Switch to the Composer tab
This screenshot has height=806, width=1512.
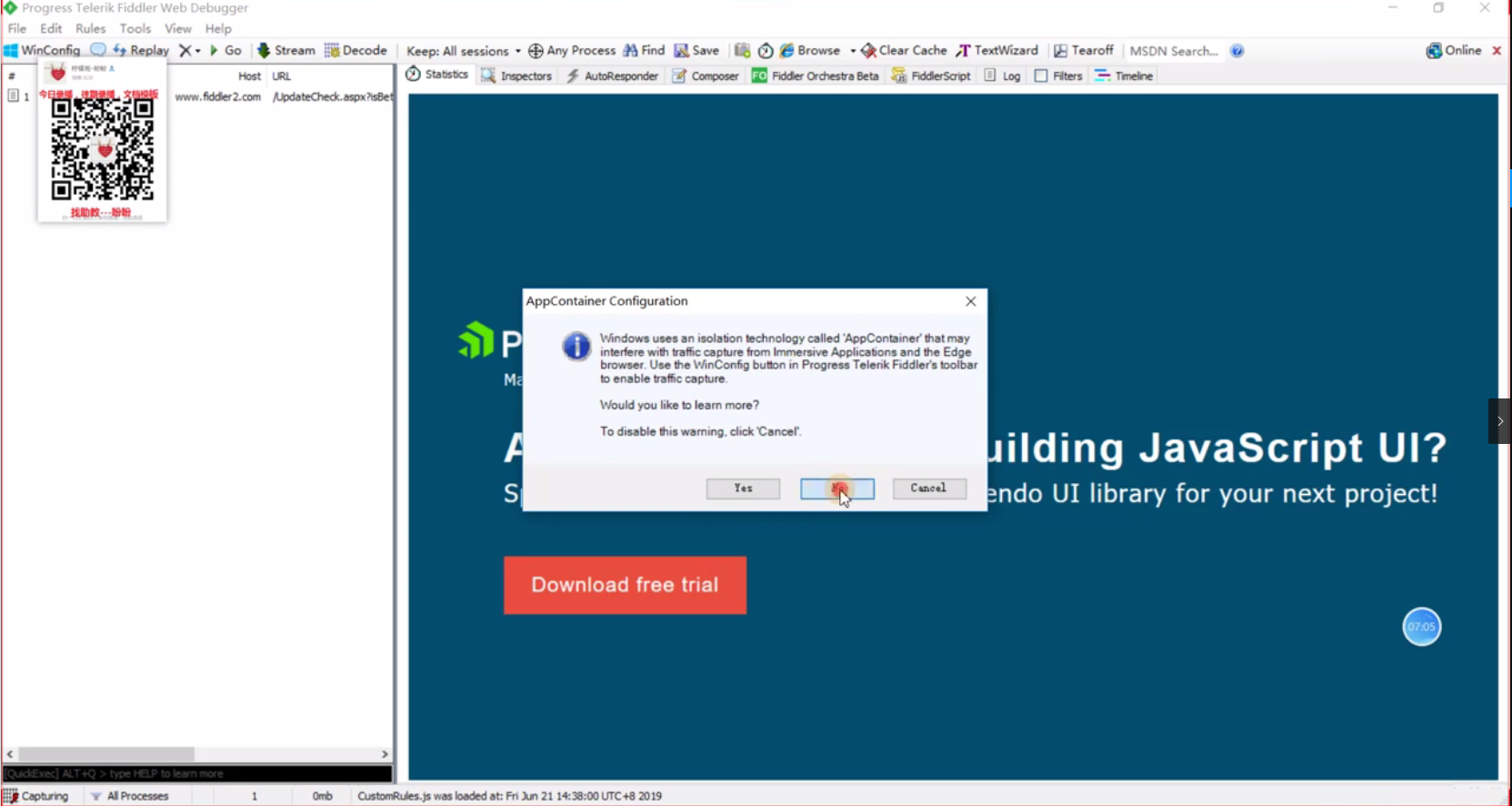[x=706, y=76]
